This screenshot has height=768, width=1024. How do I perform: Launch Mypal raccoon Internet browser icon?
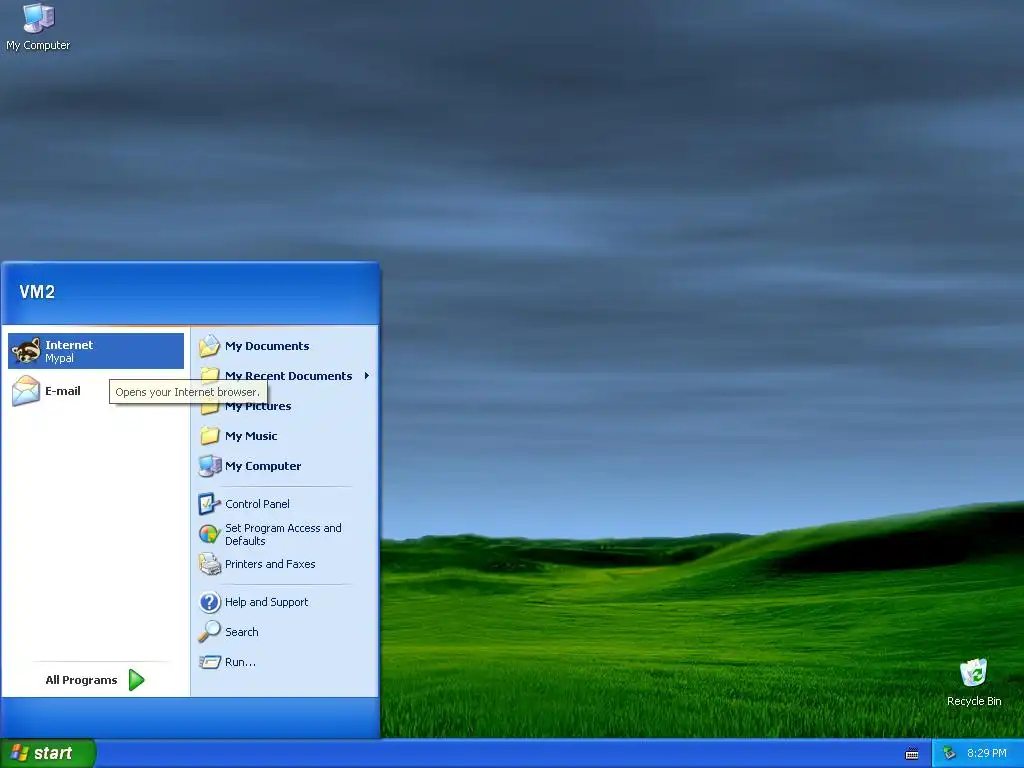click(x=26, y=351)
